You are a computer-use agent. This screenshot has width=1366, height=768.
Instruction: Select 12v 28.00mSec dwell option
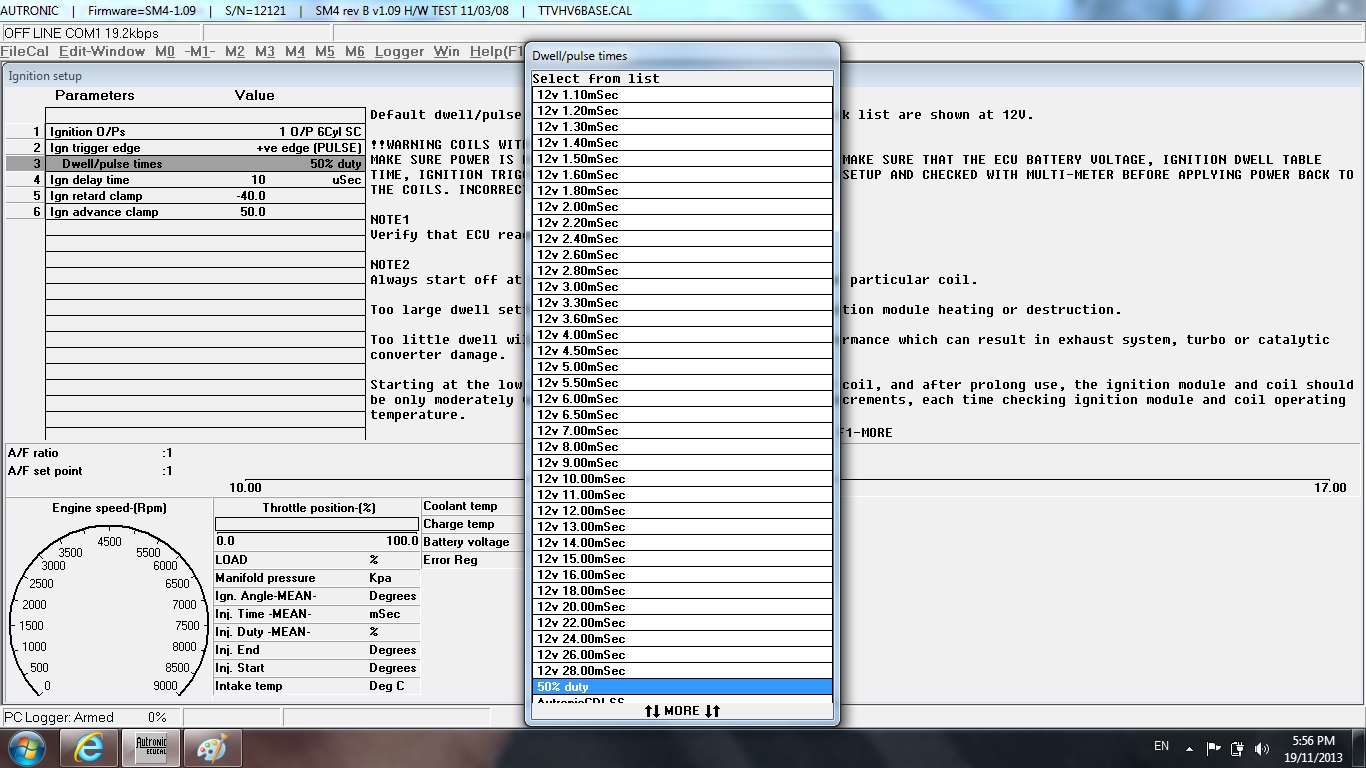tap(682, 671)
